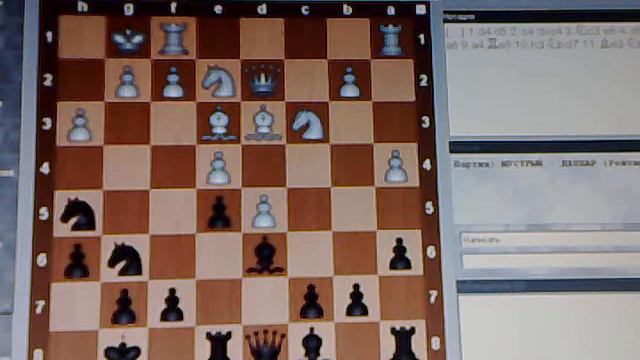Select the black pawn on h6
640x360 pixels.
click(77, 262)
